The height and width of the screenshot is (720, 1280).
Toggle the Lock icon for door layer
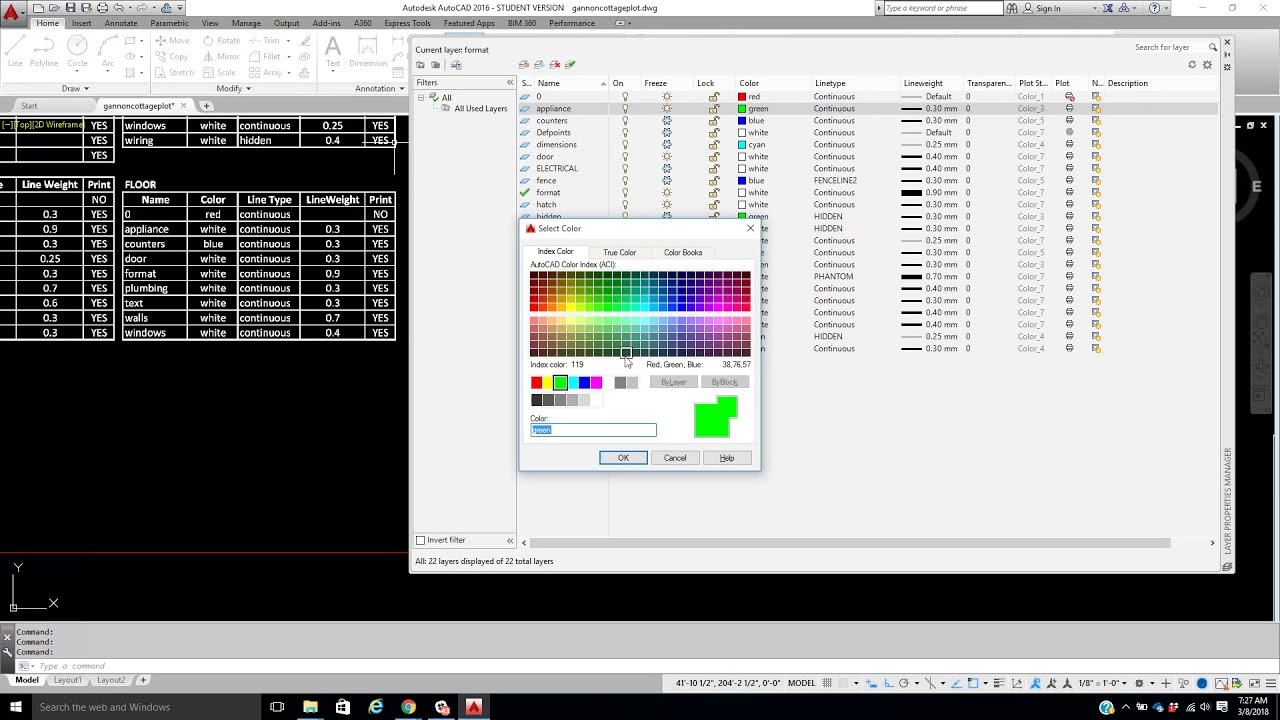pyautogui.click(x=714, y=157)
